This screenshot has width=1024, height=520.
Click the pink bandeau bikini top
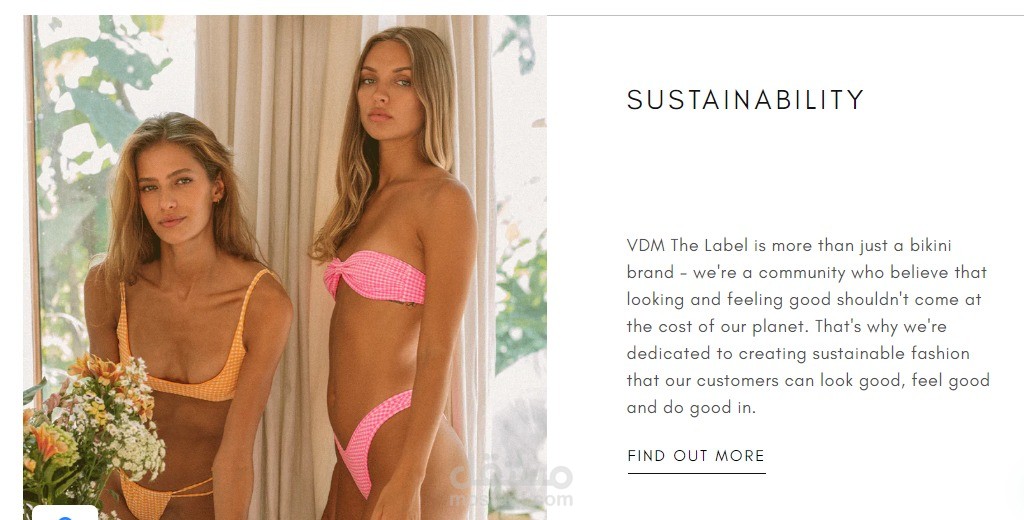(x=375, y=277)
